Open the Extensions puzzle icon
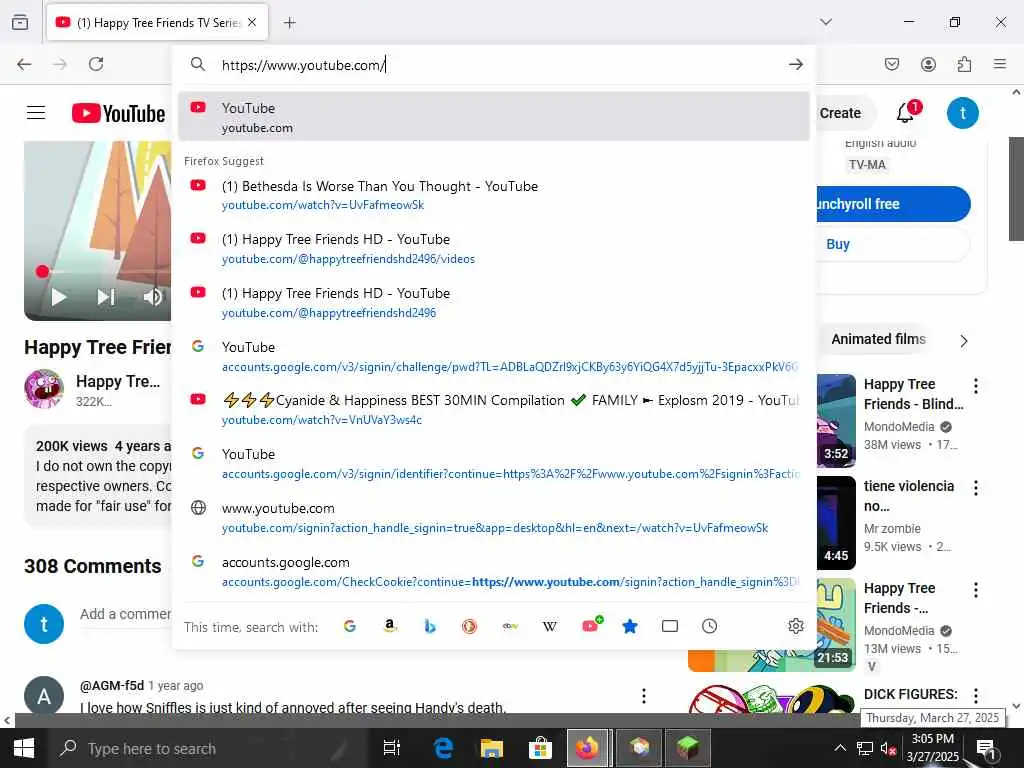The width and height of the screenshot is (1024, 768). tap(964, 64)
